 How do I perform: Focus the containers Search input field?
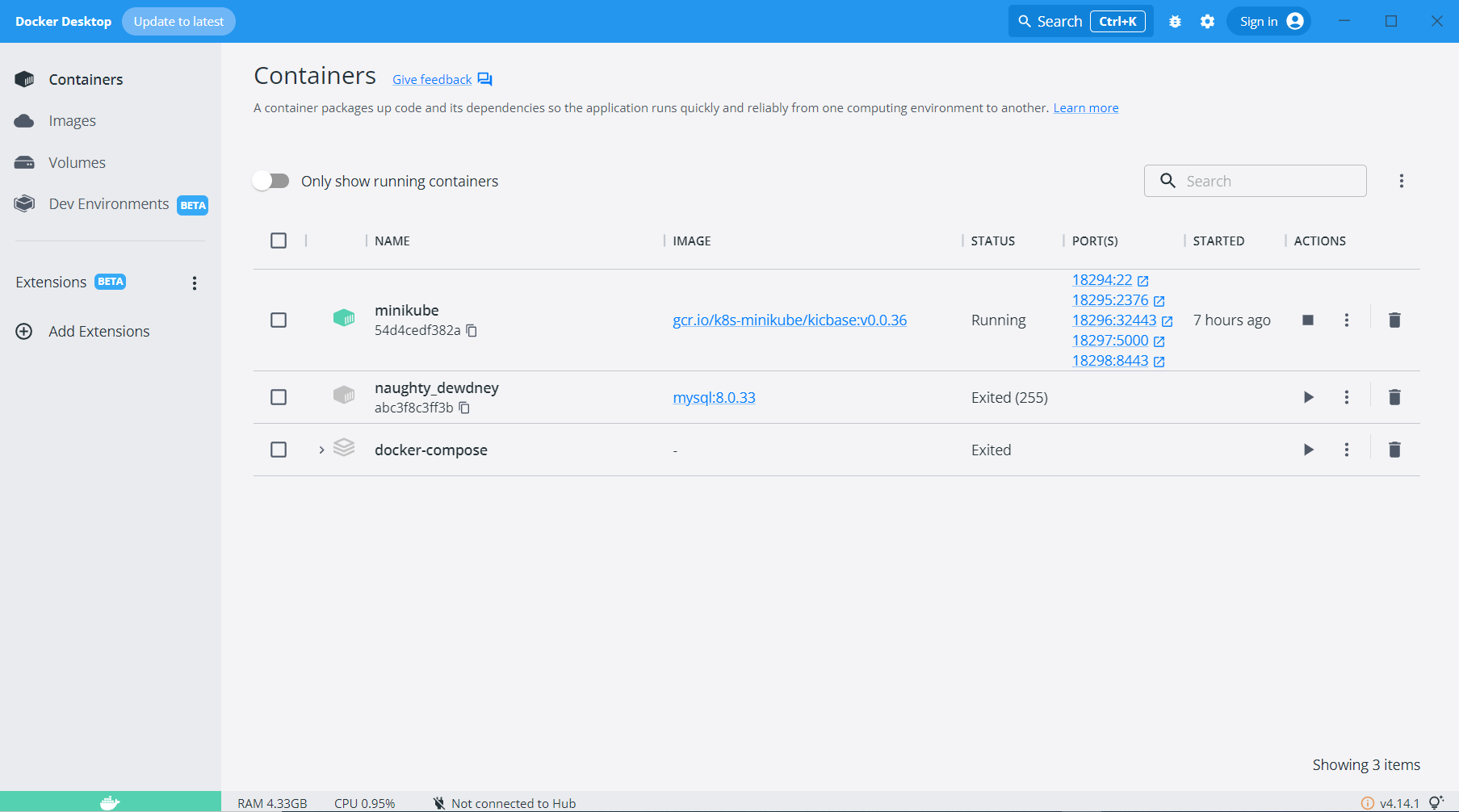coord(1255,181)
